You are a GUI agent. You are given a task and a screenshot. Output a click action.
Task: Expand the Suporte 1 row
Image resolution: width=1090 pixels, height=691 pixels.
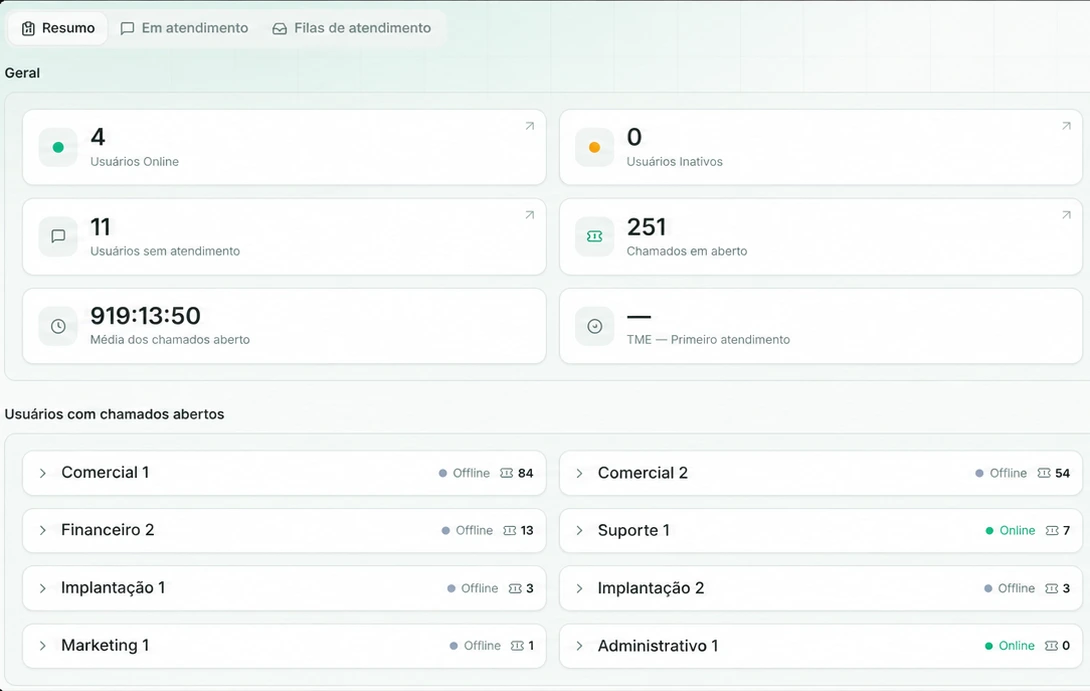tap(579, 530)
